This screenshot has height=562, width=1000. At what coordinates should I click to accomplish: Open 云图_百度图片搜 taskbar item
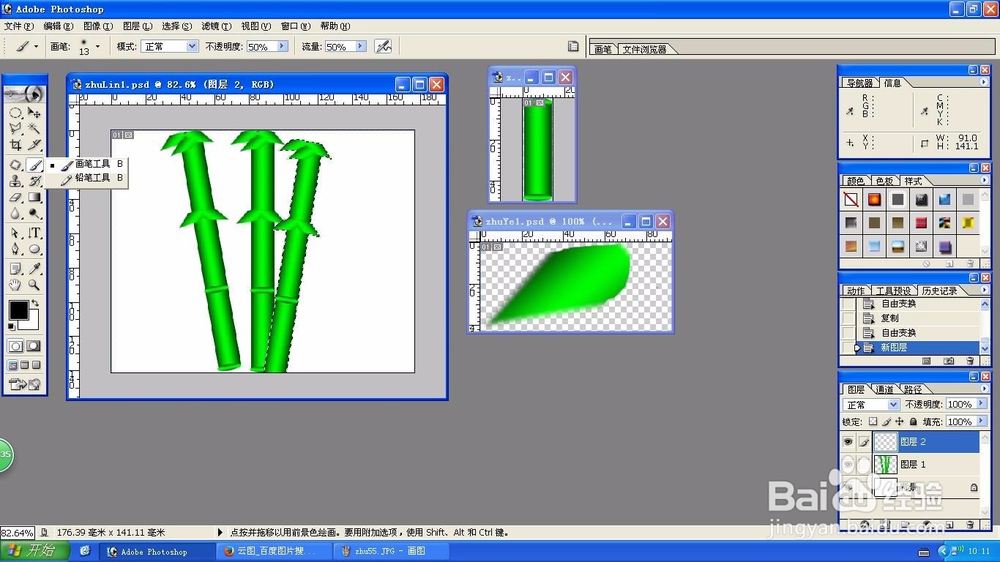click(274, 551)
